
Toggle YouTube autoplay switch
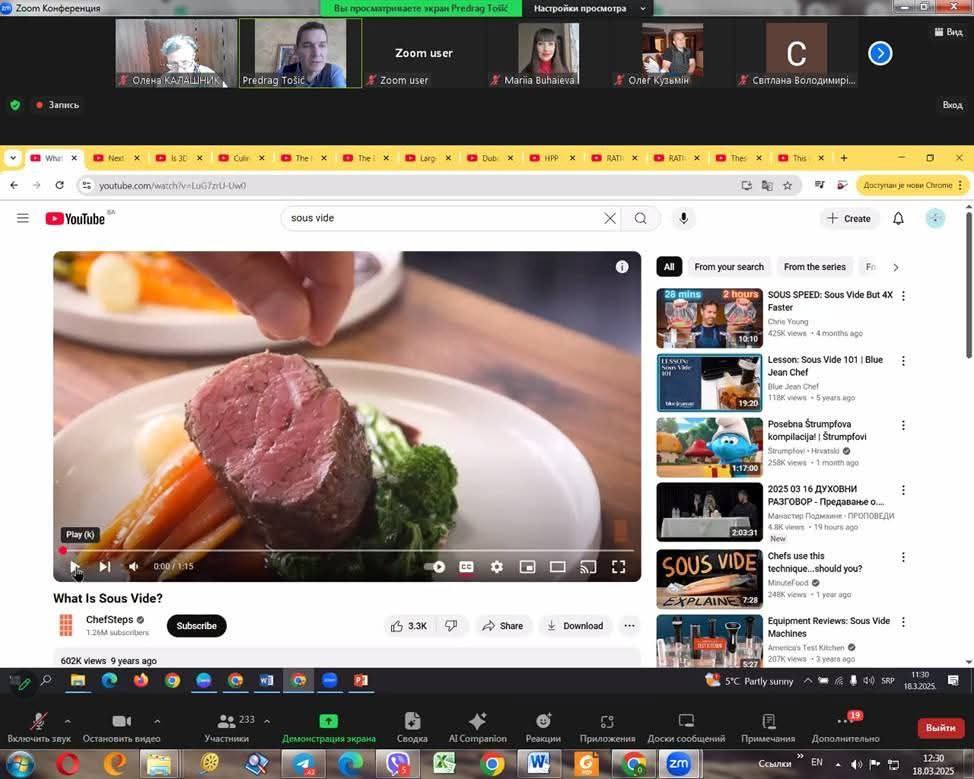pos(435,567)
